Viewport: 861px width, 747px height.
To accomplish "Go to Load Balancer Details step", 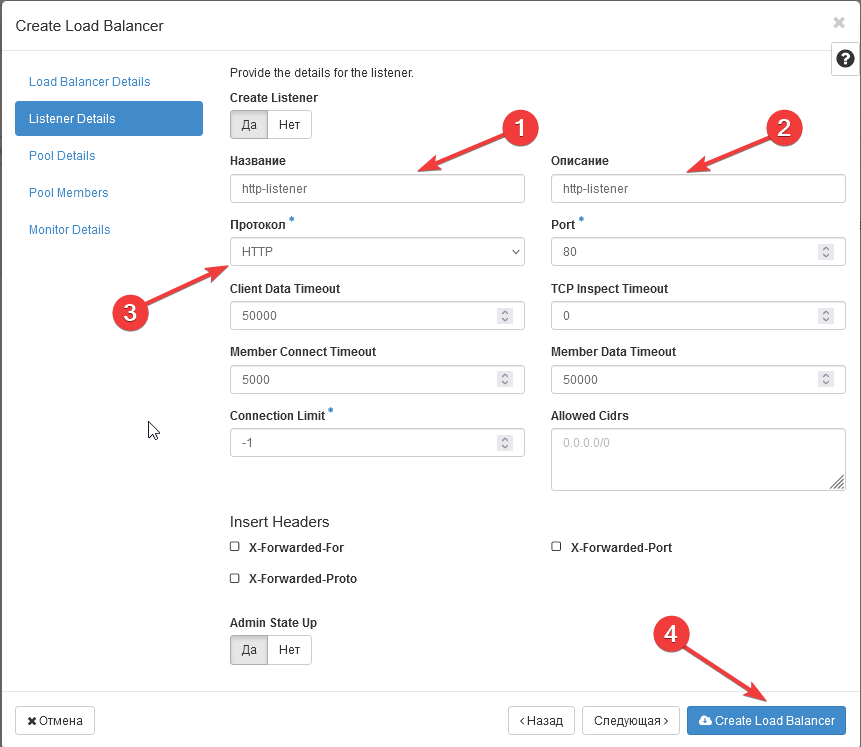I will (89, 82).
